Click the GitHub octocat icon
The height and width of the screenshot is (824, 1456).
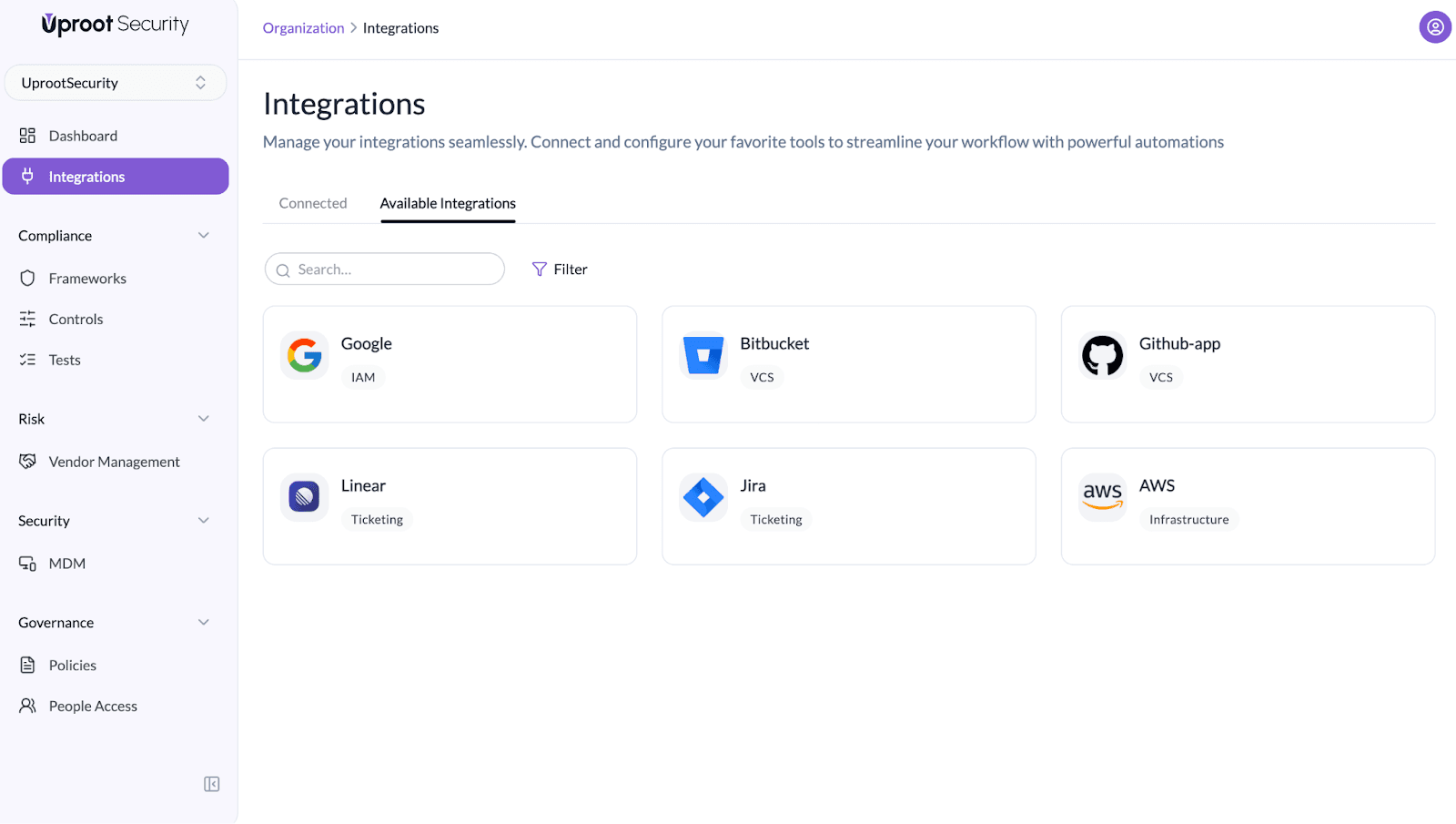click(1102, 355)
